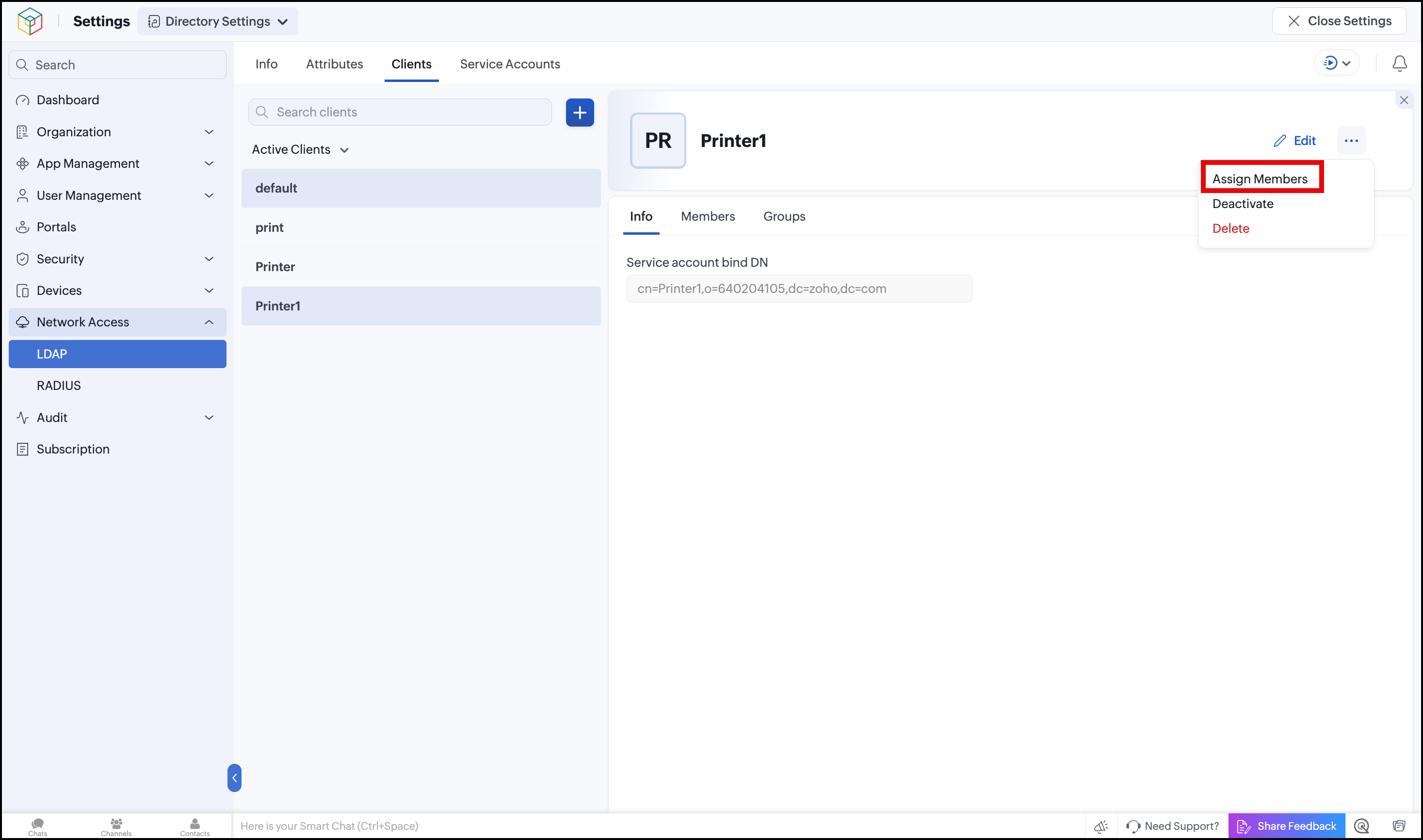The image size is (1423, 840).
Task: Click the User Management person icon
Action: 23,195
